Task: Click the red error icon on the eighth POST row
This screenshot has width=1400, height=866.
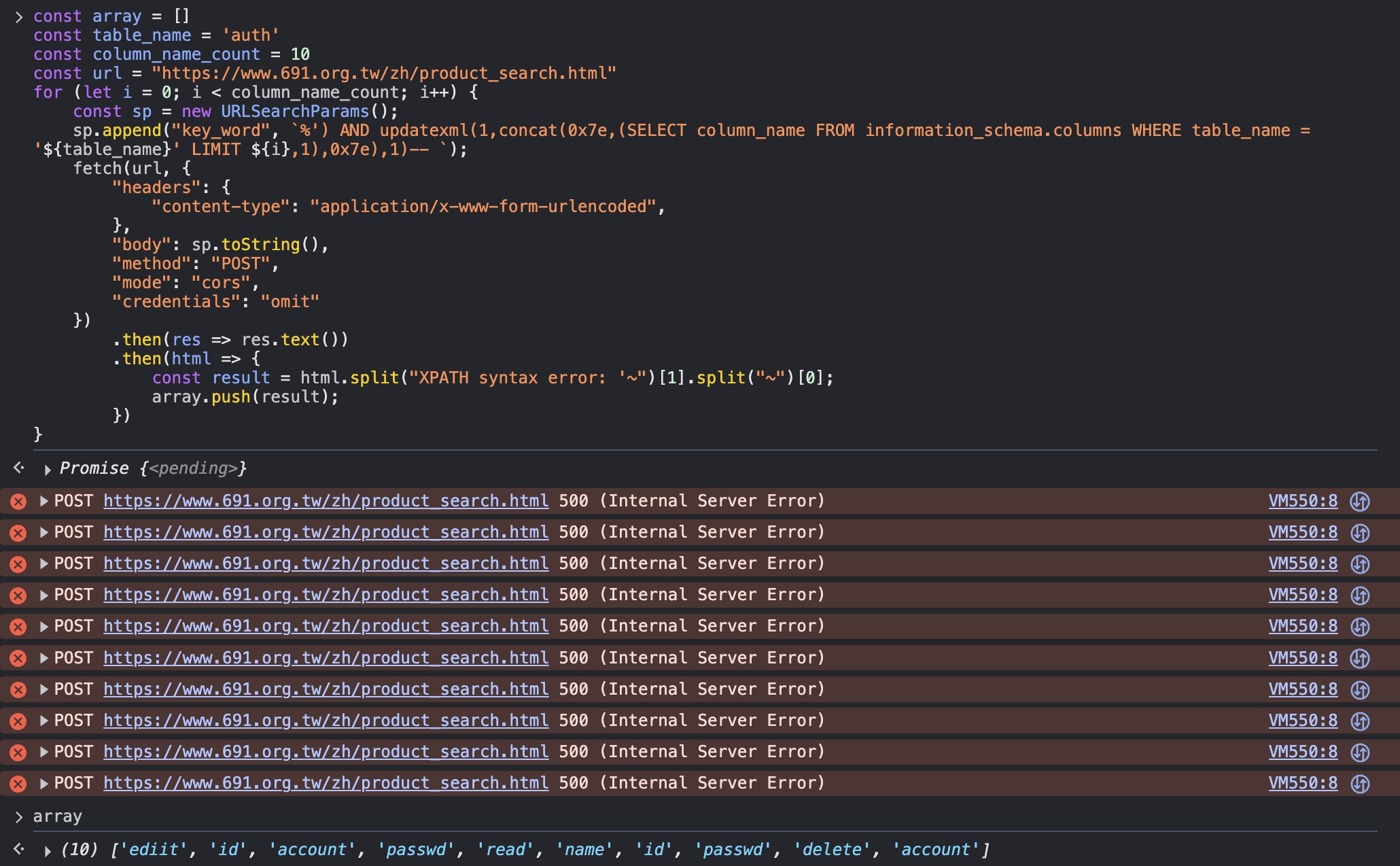Action: coord(18,721)
